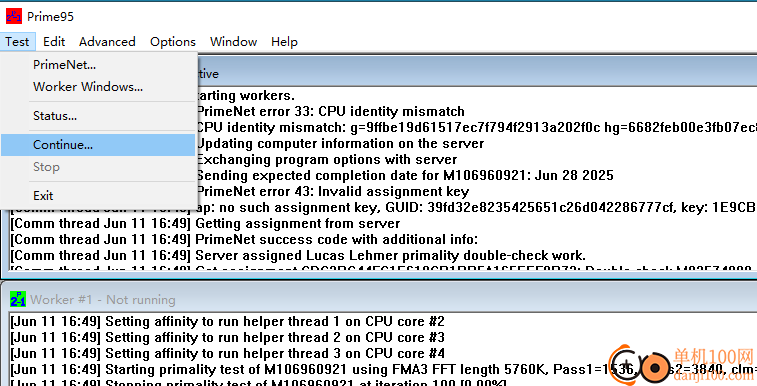
Task: Click the 'Getting assignment from server' line
Action: tap(205, 223)
